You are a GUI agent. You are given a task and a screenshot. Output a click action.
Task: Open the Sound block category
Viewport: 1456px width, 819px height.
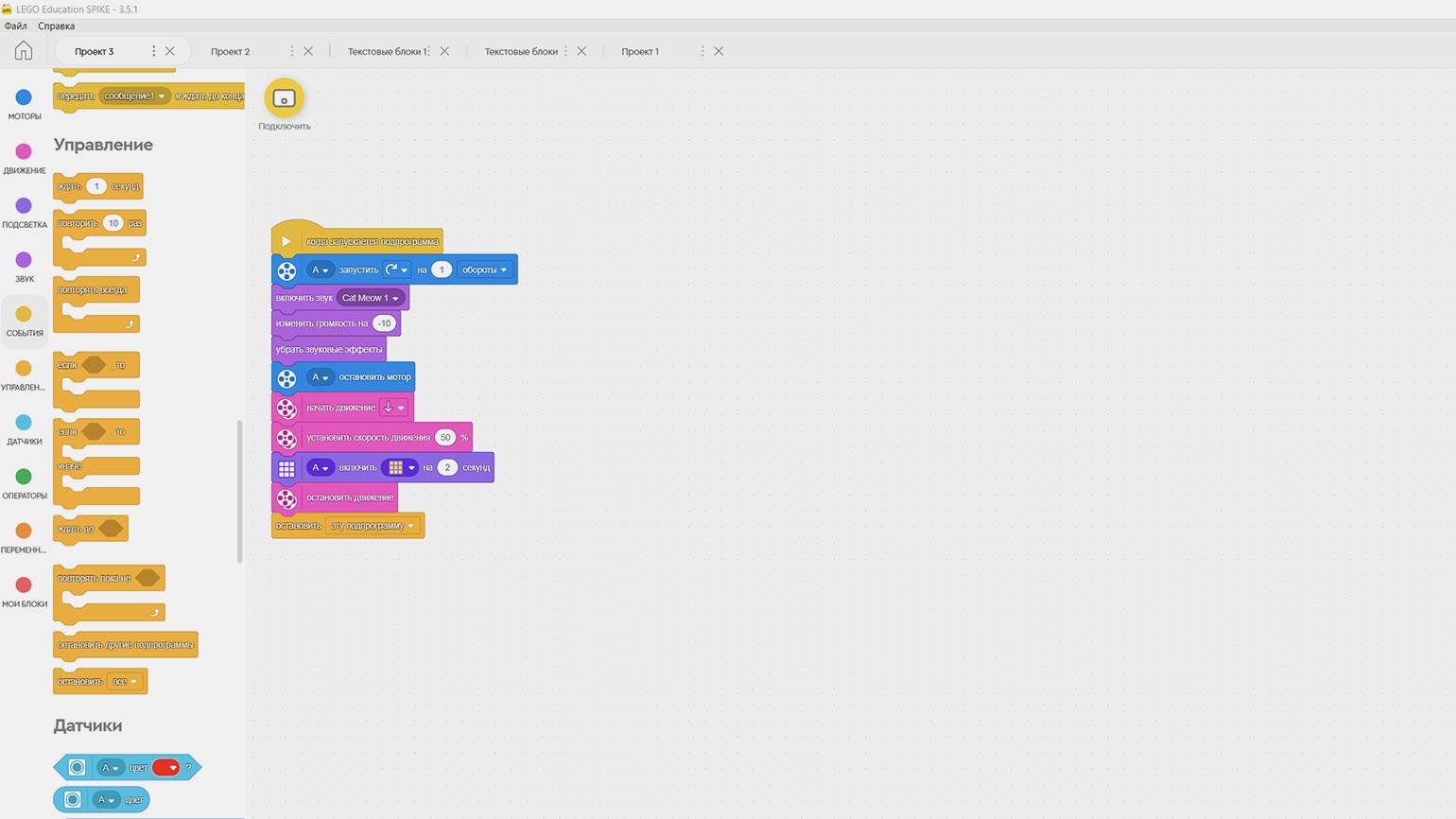coord(24,260)
